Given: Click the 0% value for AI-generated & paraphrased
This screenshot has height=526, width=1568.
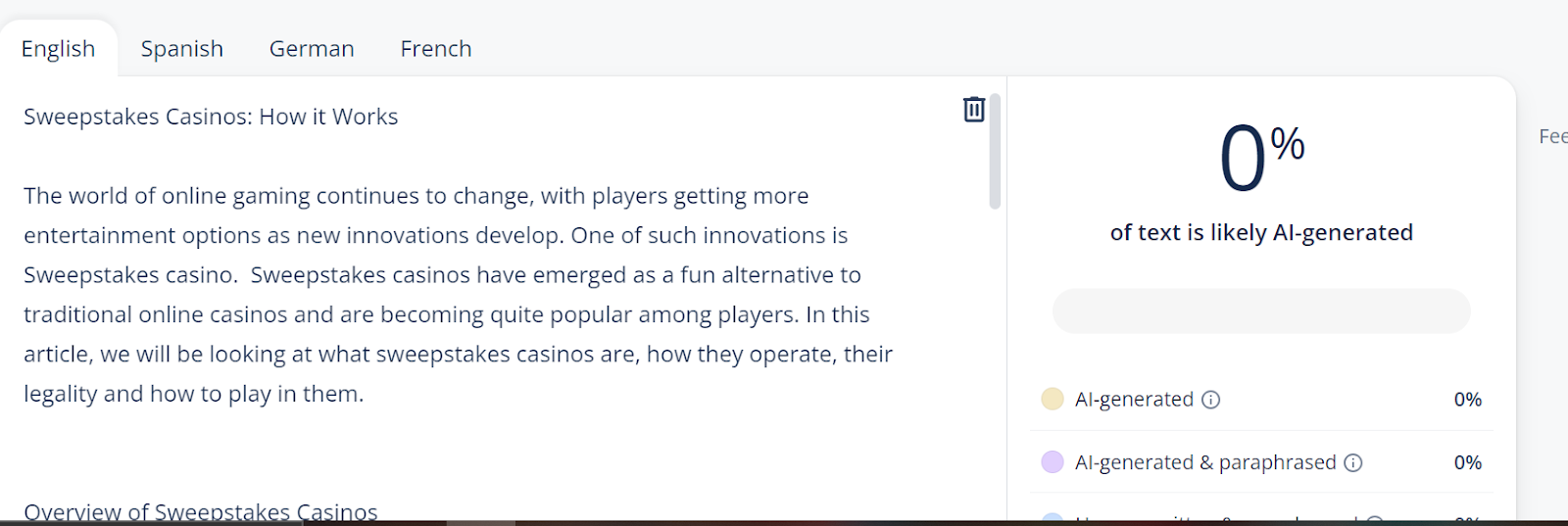Looking at the screenshot, I should (x=1467, y=462).
